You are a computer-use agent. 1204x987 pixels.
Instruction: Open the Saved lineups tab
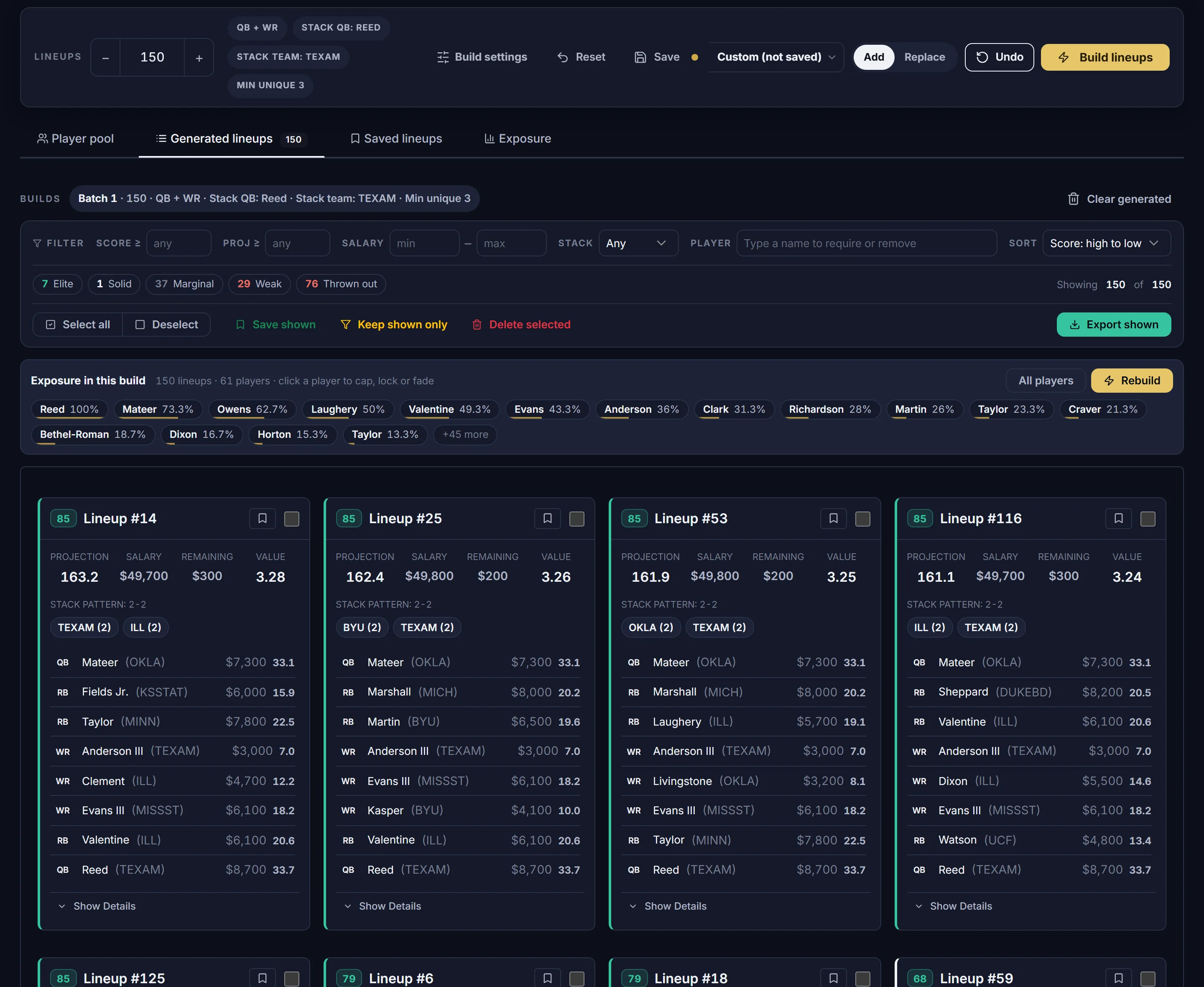click(396, 139)
